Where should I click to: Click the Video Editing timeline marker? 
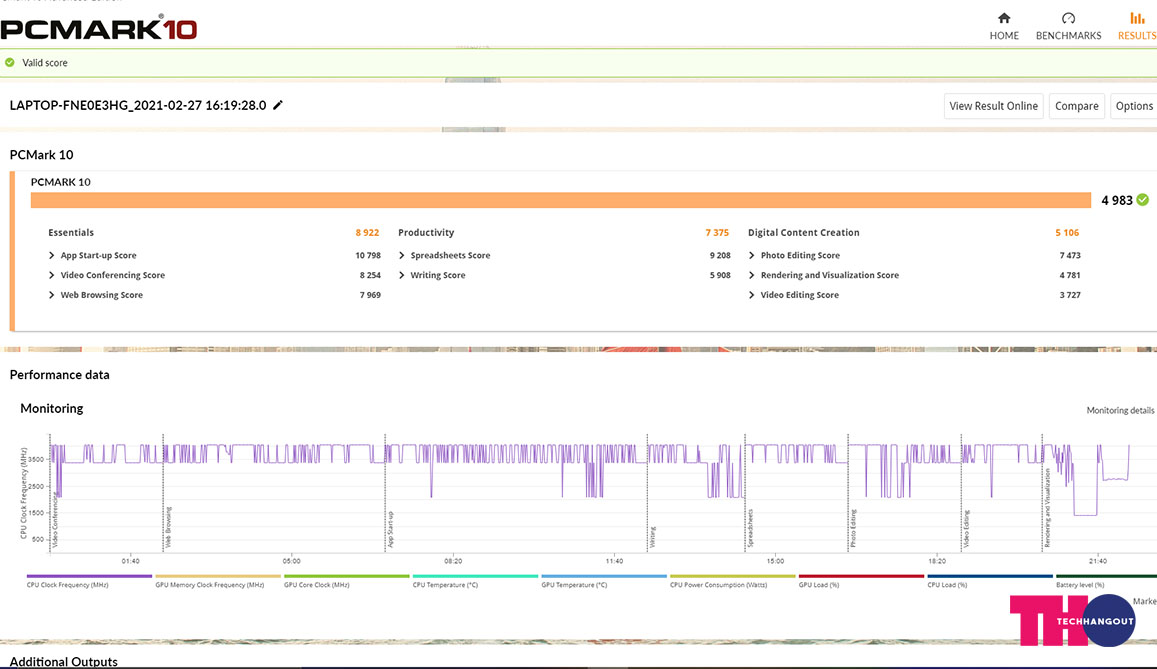966,528
